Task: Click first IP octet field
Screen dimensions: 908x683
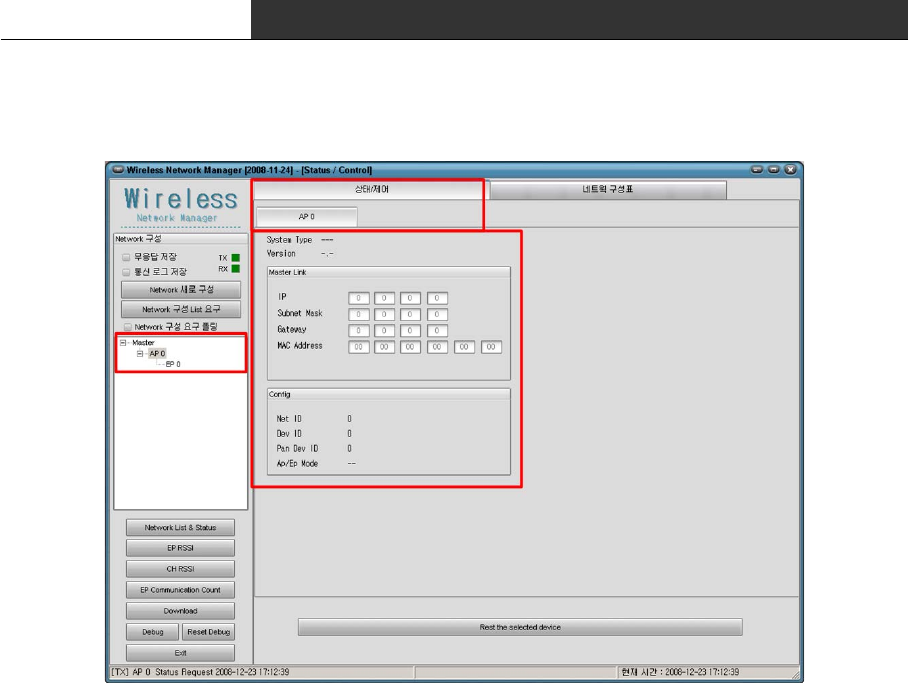Action: tap(358, 298)
